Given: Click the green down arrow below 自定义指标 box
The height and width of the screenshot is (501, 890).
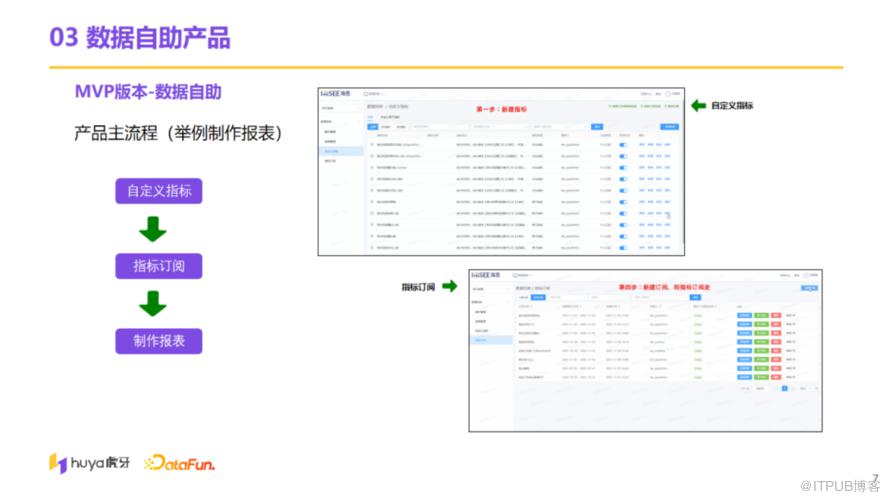Looking at the screenshot, I should click(x=153, y=229).
